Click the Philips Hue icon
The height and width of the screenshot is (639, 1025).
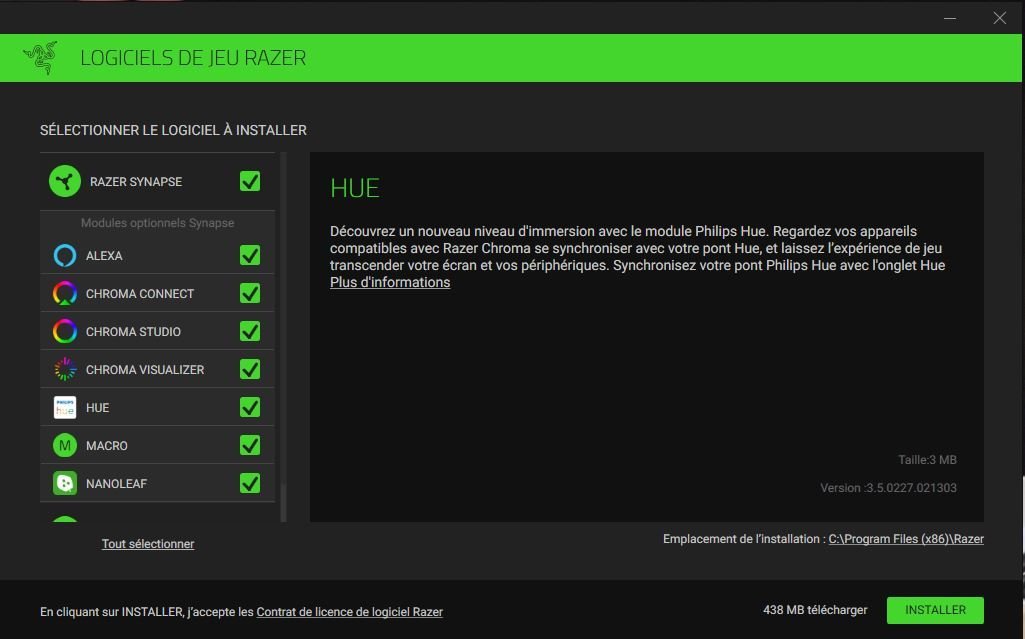[x=65, y=408]
